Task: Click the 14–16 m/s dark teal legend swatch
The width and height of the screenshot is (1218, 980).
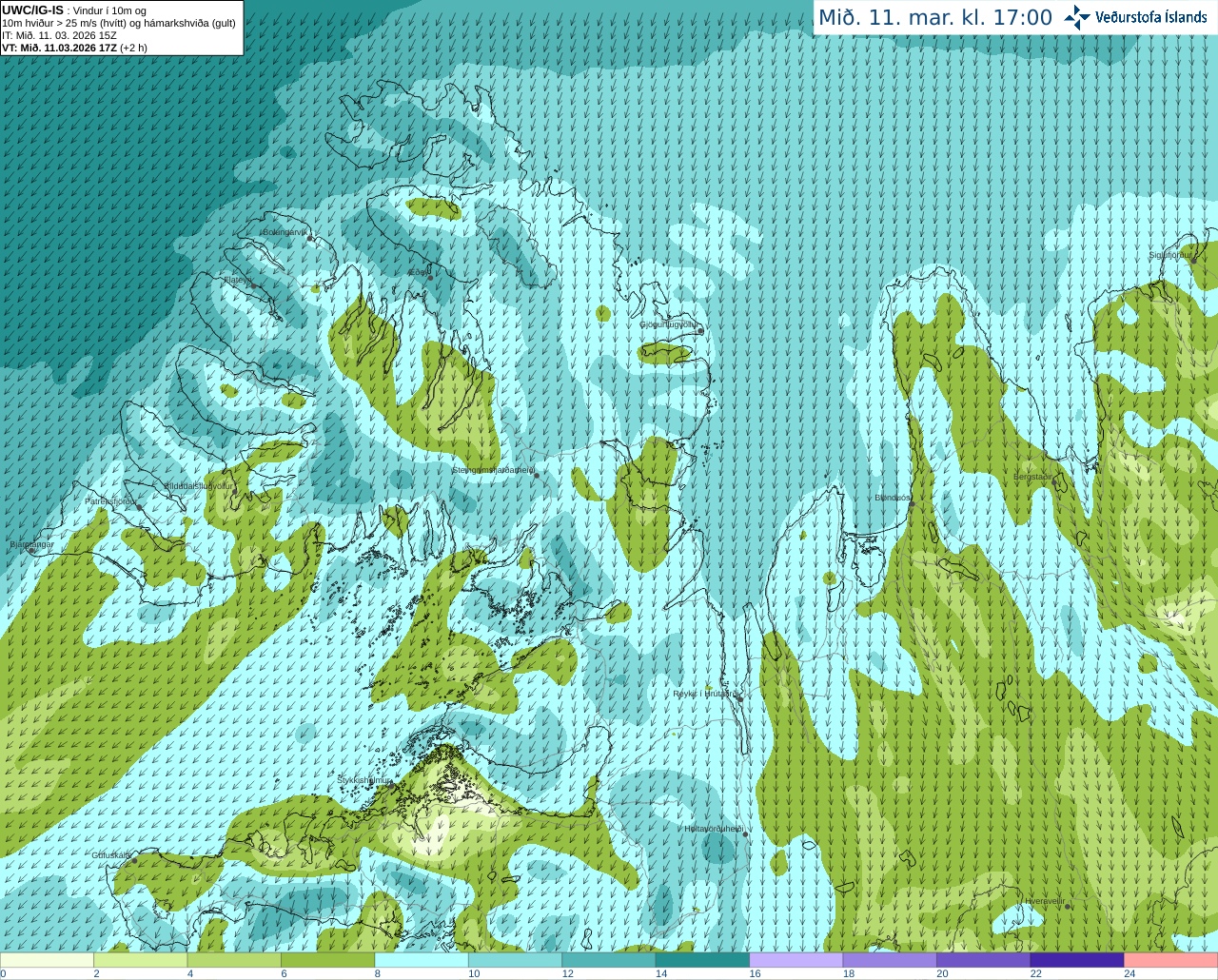Action: (x=703, y=960)
